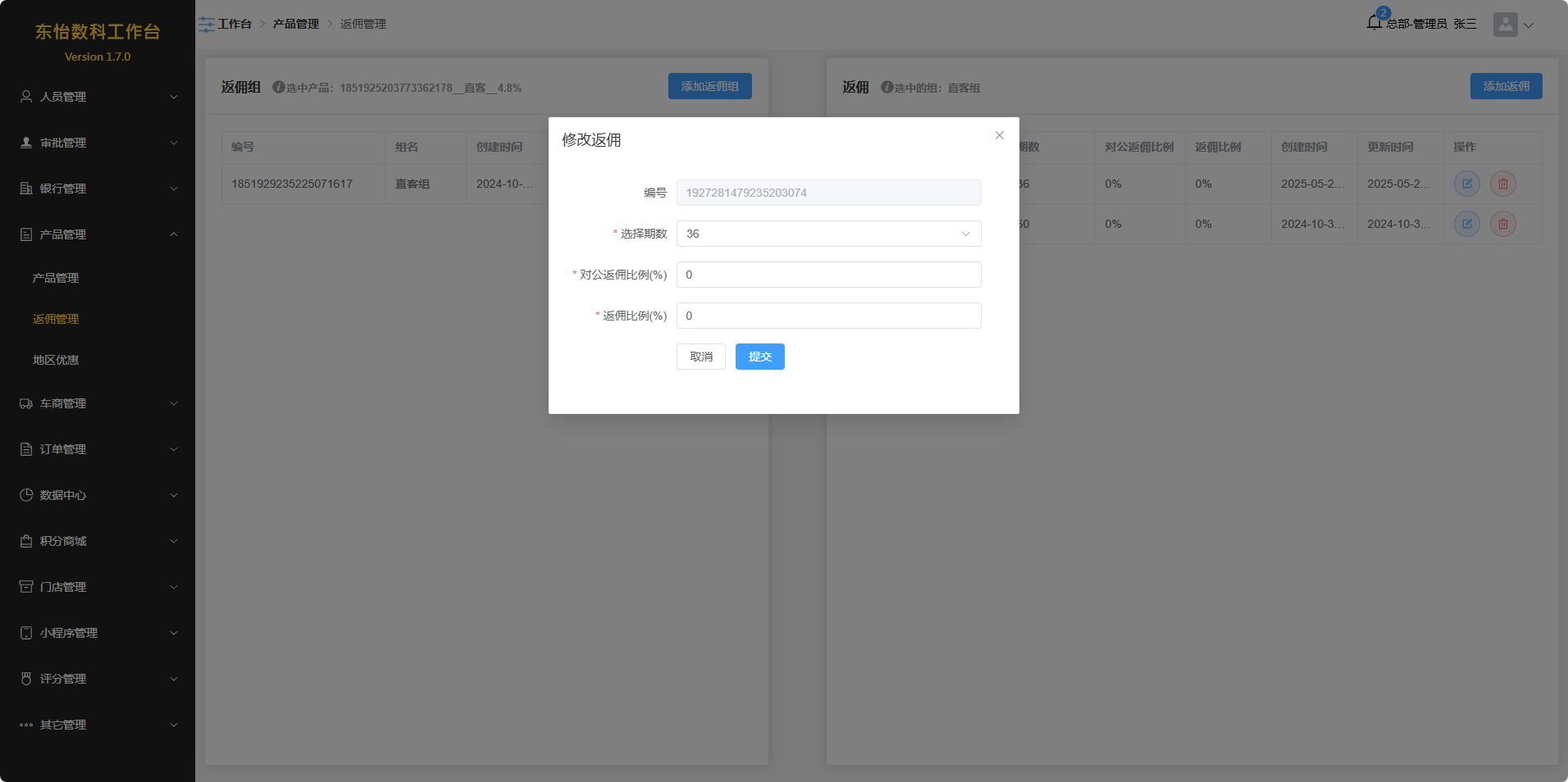This screenshot has height=782, width=1568.
Task: Expand the 数据中心 menu
Action: tap(98, 495)
